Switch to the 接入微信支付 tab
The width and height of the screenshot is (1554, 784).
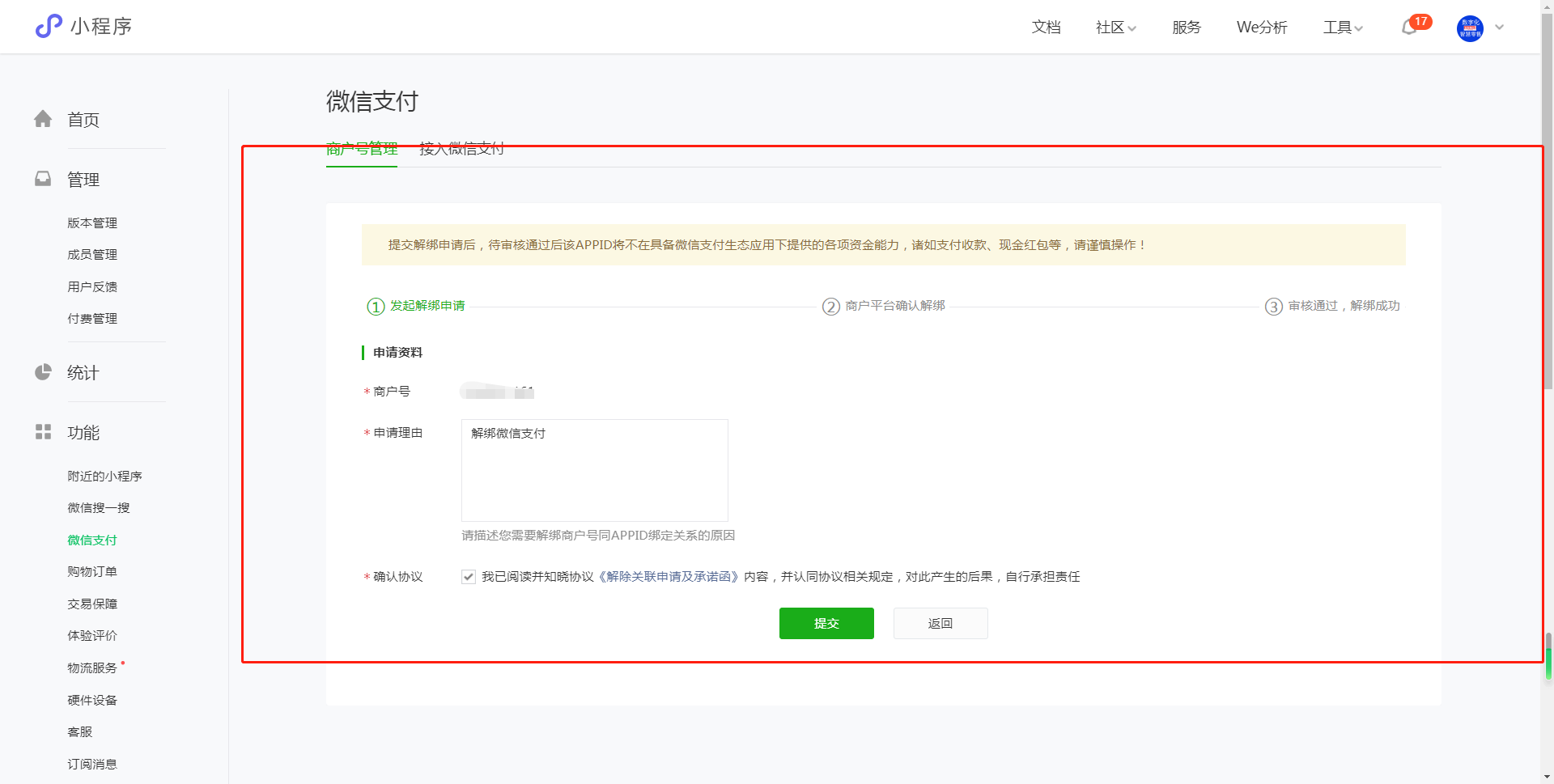tap(461, 149)
